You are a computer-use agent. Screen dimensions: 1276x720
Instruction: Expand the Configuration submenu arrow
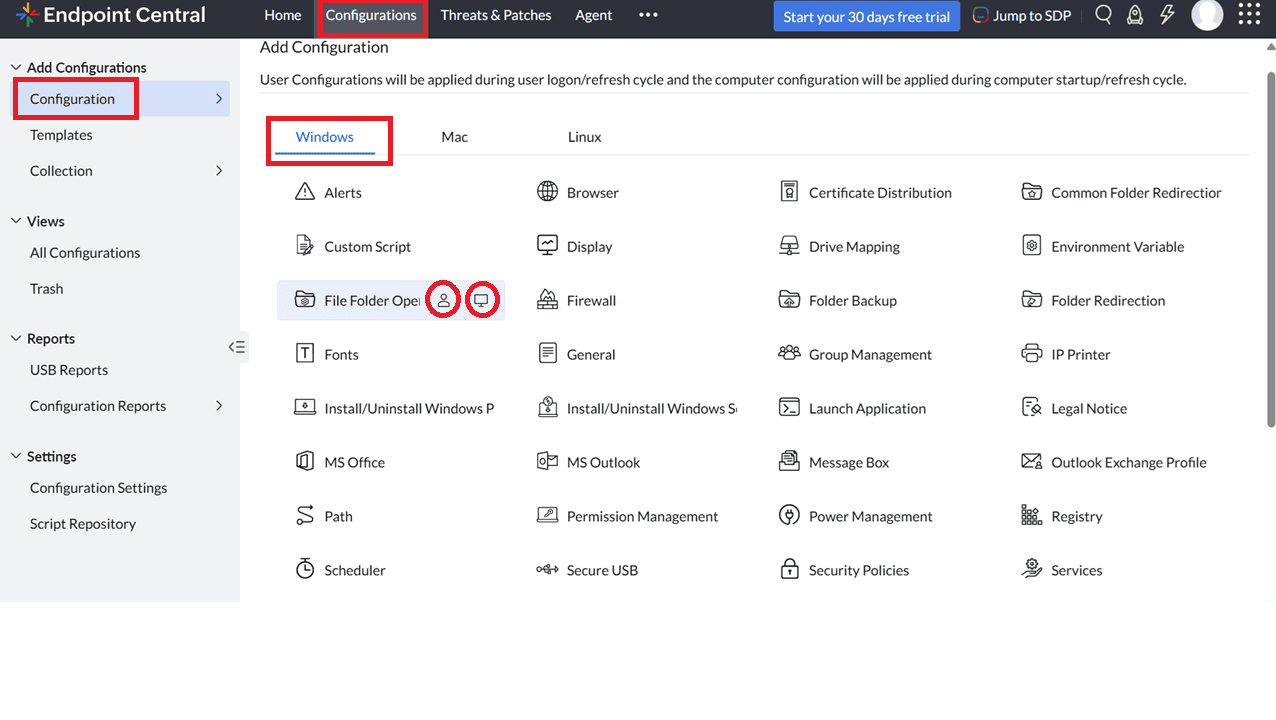coord(219,98)
